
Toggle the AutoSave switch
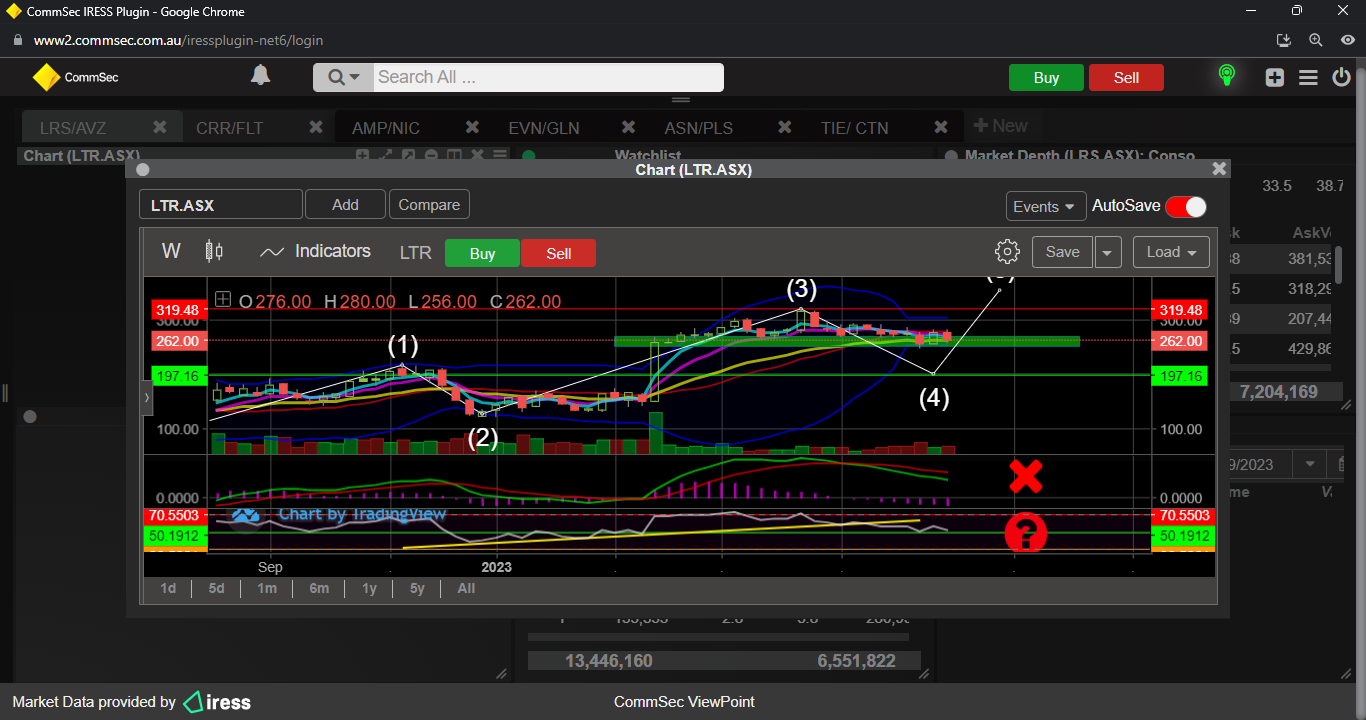click(x=1186, y=206)
